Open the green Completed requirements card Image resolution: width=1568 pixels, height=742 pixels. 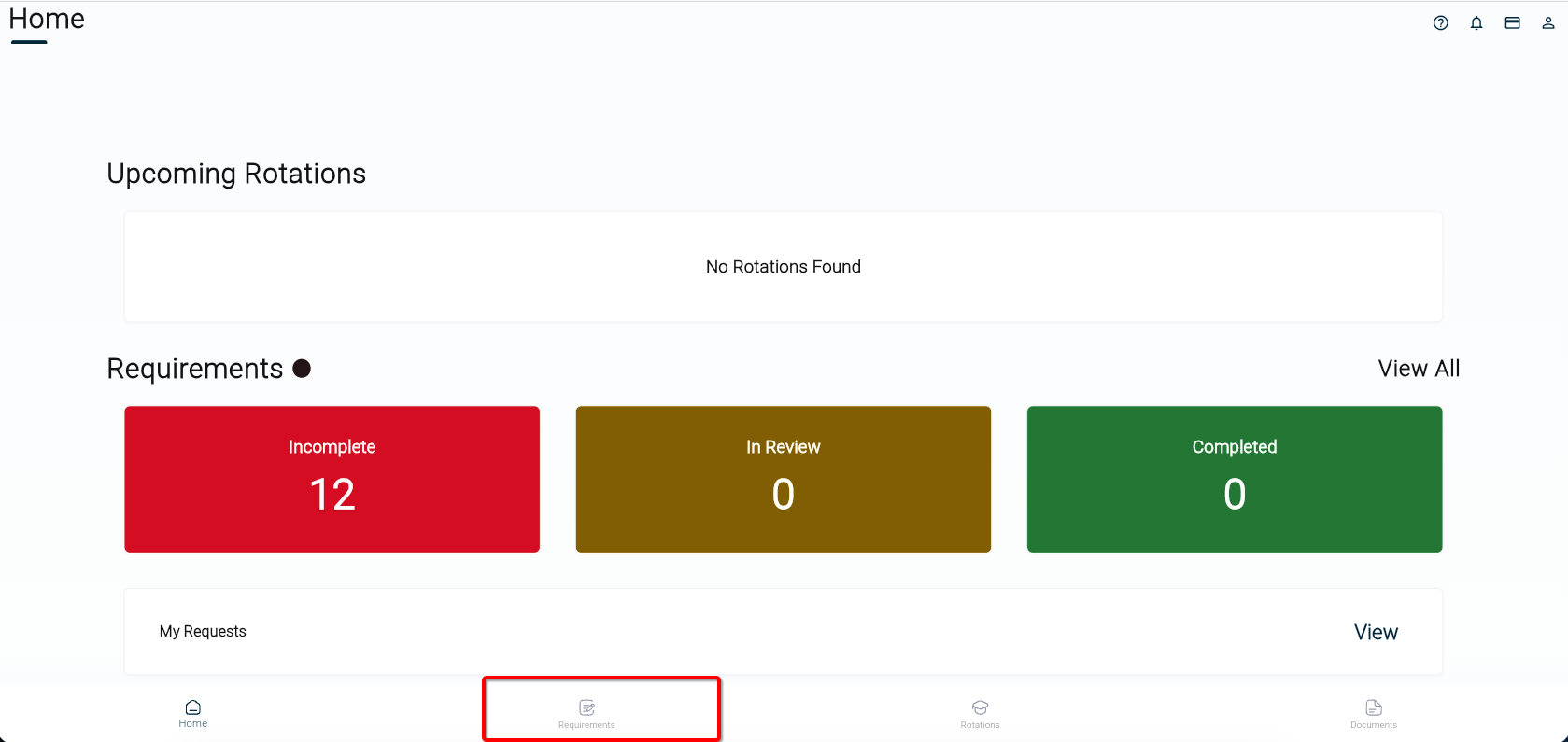[1234, 479]
